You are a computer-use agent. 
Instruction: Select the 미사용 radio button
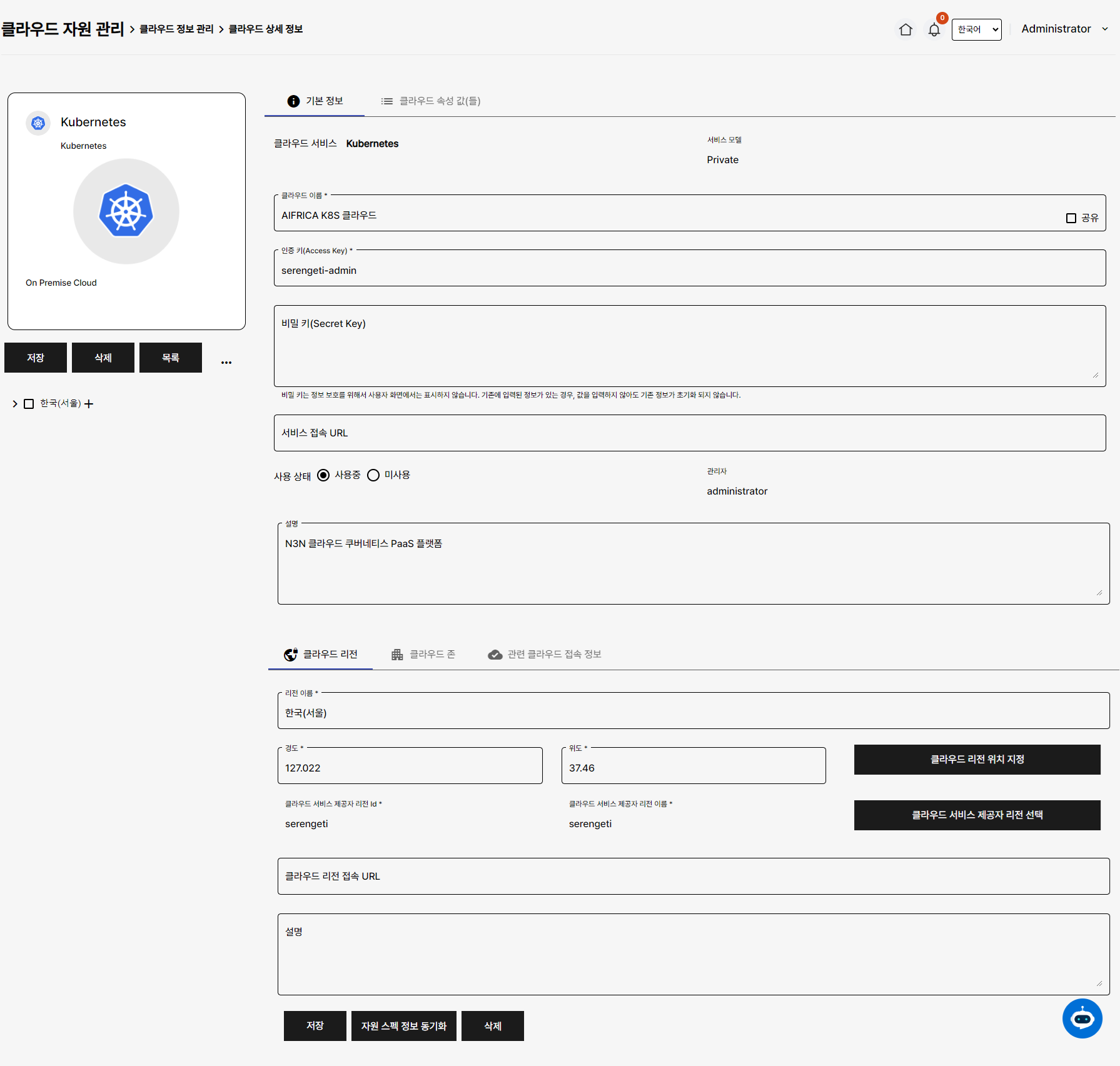click(373, 475)
